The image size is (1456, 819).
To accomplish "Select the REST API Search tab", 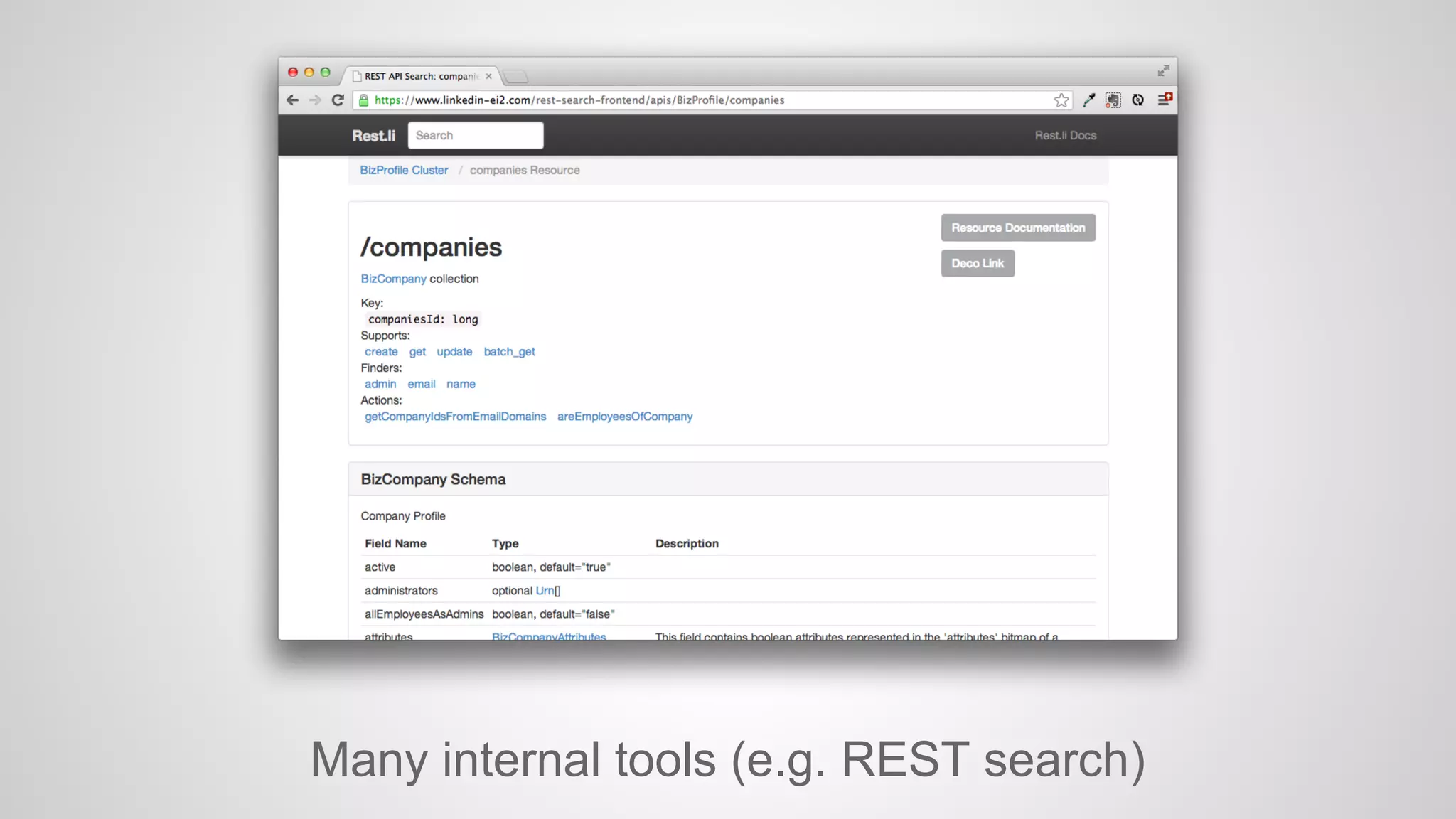I will 422,76.
